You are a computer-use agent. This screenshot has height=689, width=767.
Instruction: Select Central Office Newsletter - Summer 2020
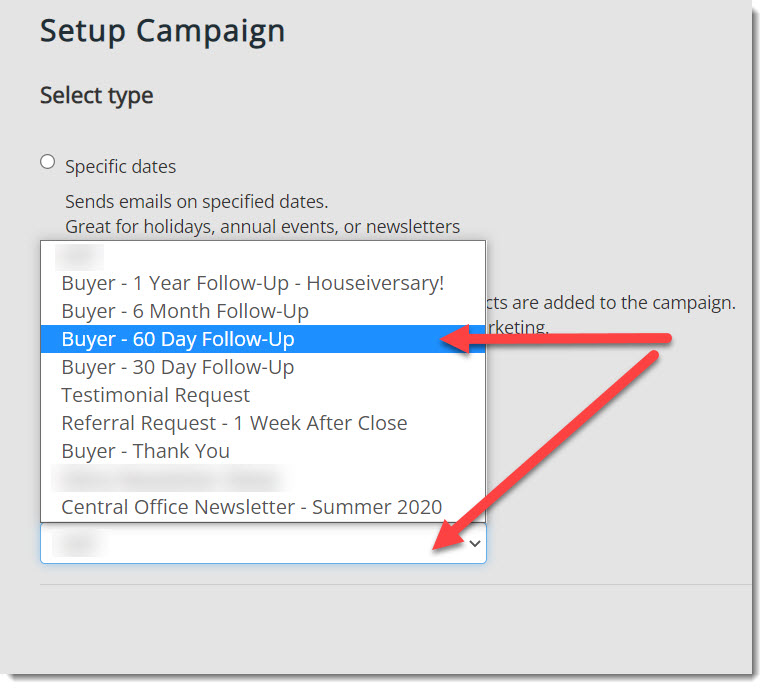tap(251, 507)
